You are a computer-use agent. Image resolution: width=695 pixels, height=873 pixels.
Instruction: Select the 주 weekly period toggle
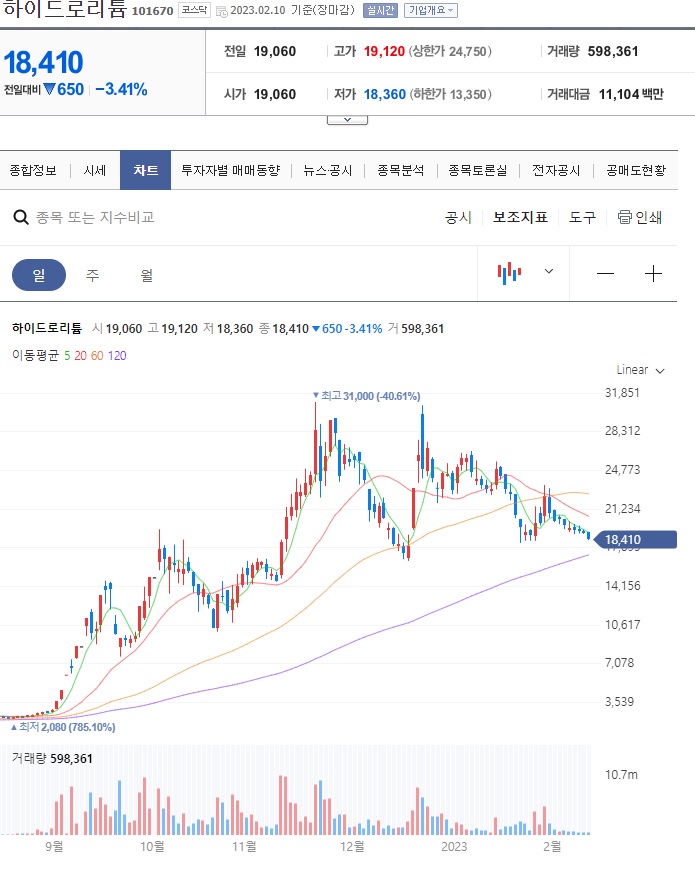92,274
